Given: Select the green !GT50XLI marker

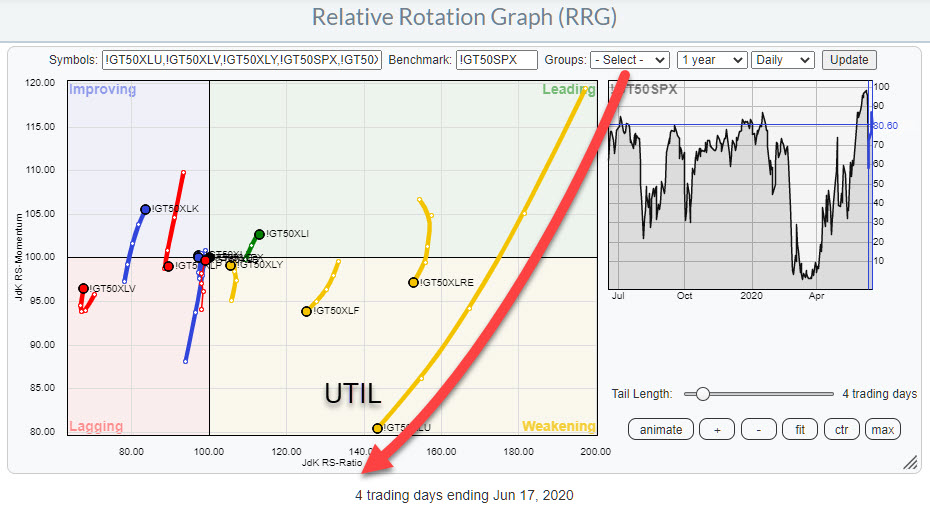Looking at the screenshot, I should pos(259,234).
